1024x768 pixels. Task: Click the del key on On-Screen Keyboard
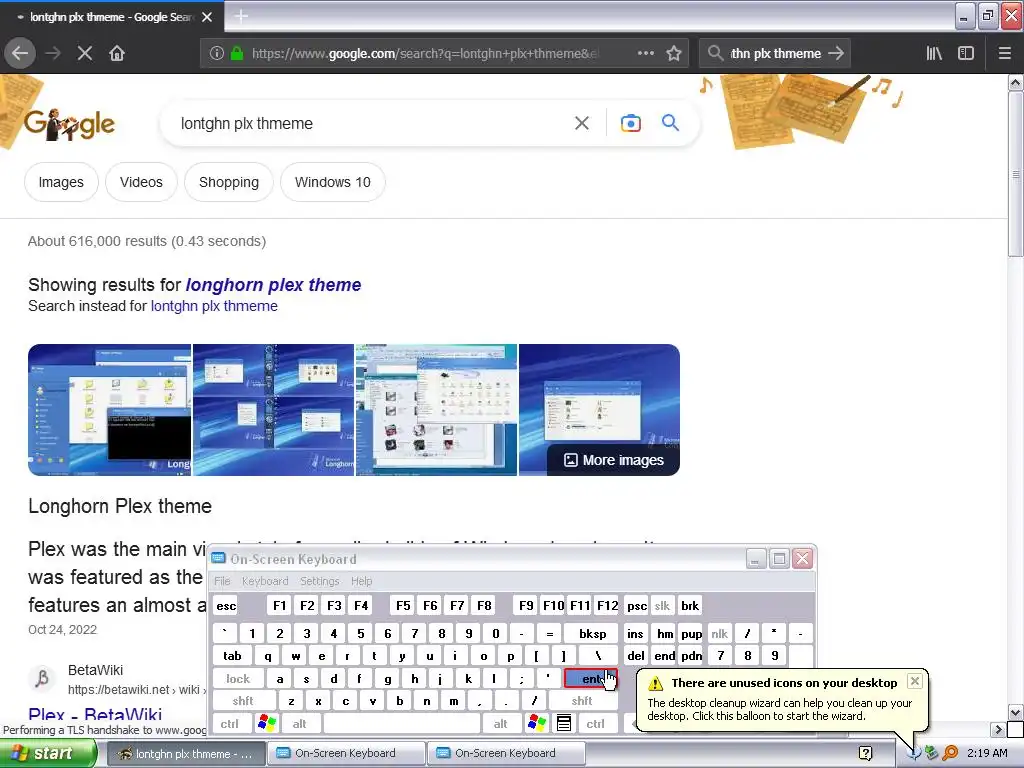pyautogui.click(x=635, y=656)
